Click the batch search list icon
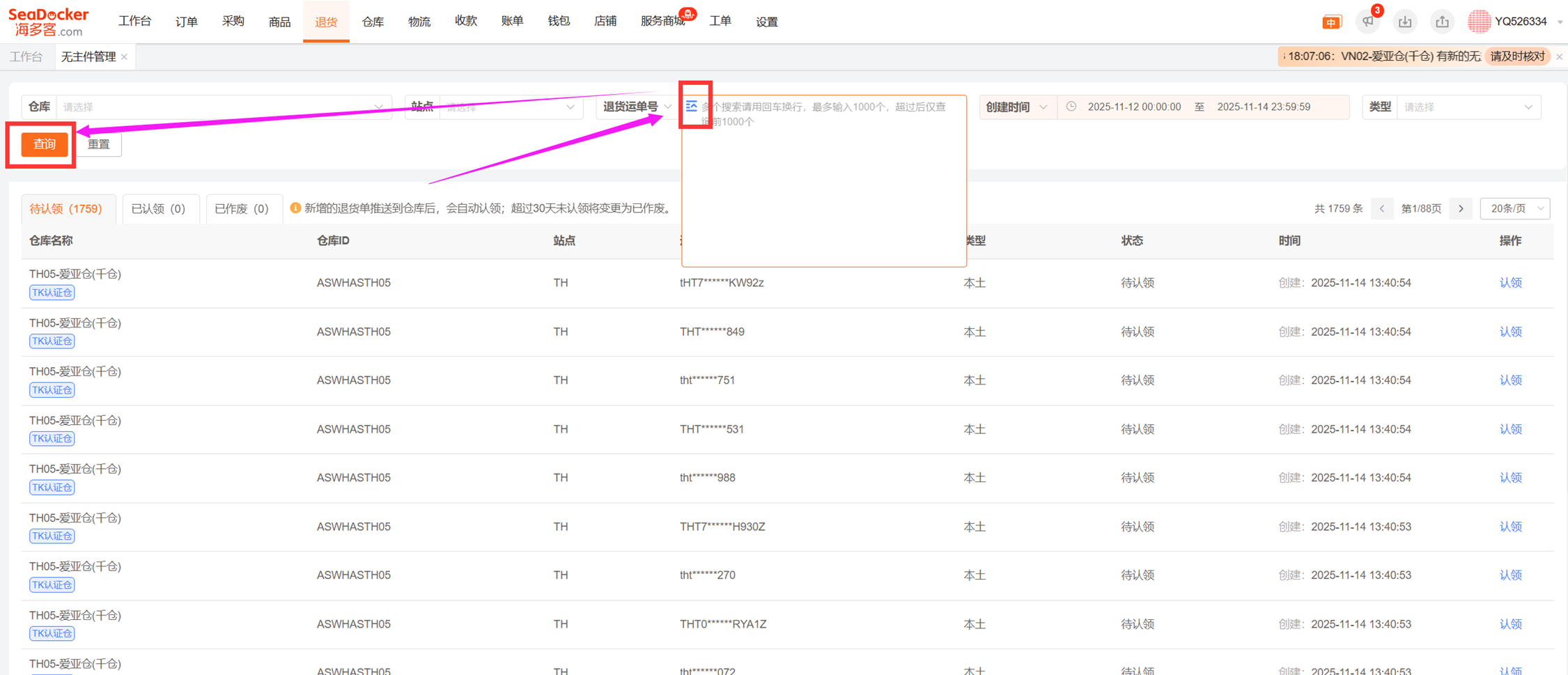The image size is (1568, 675). click(691, 106)
